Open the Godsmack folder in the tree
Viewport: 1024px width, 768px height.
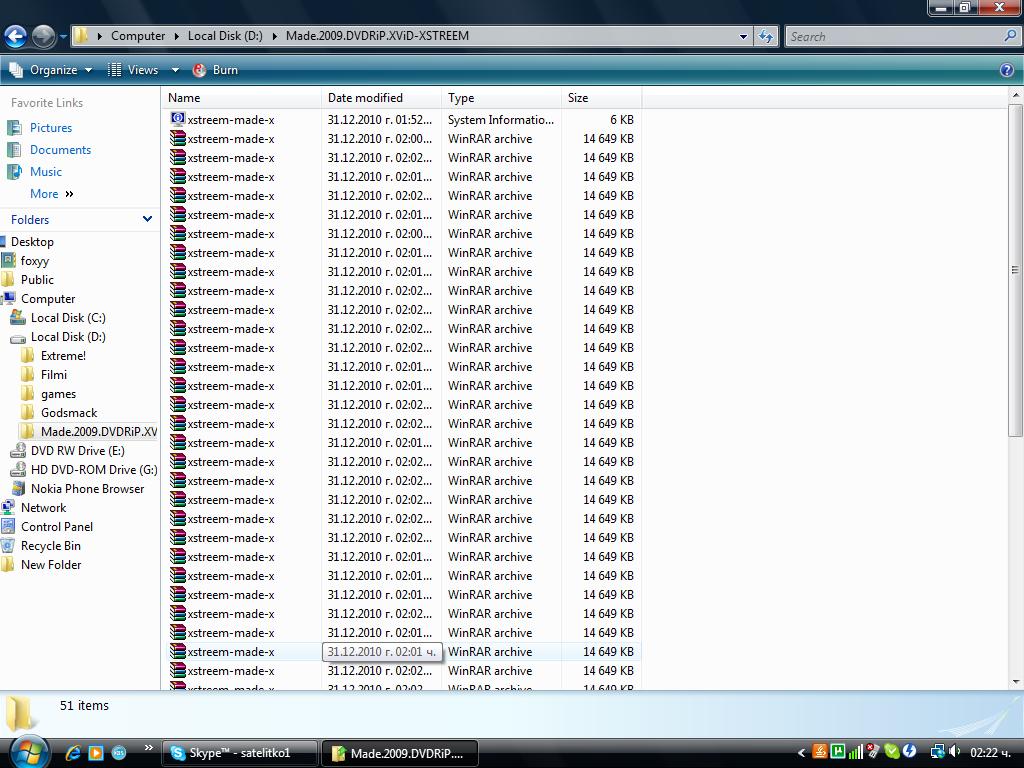[x=69, y=413]
